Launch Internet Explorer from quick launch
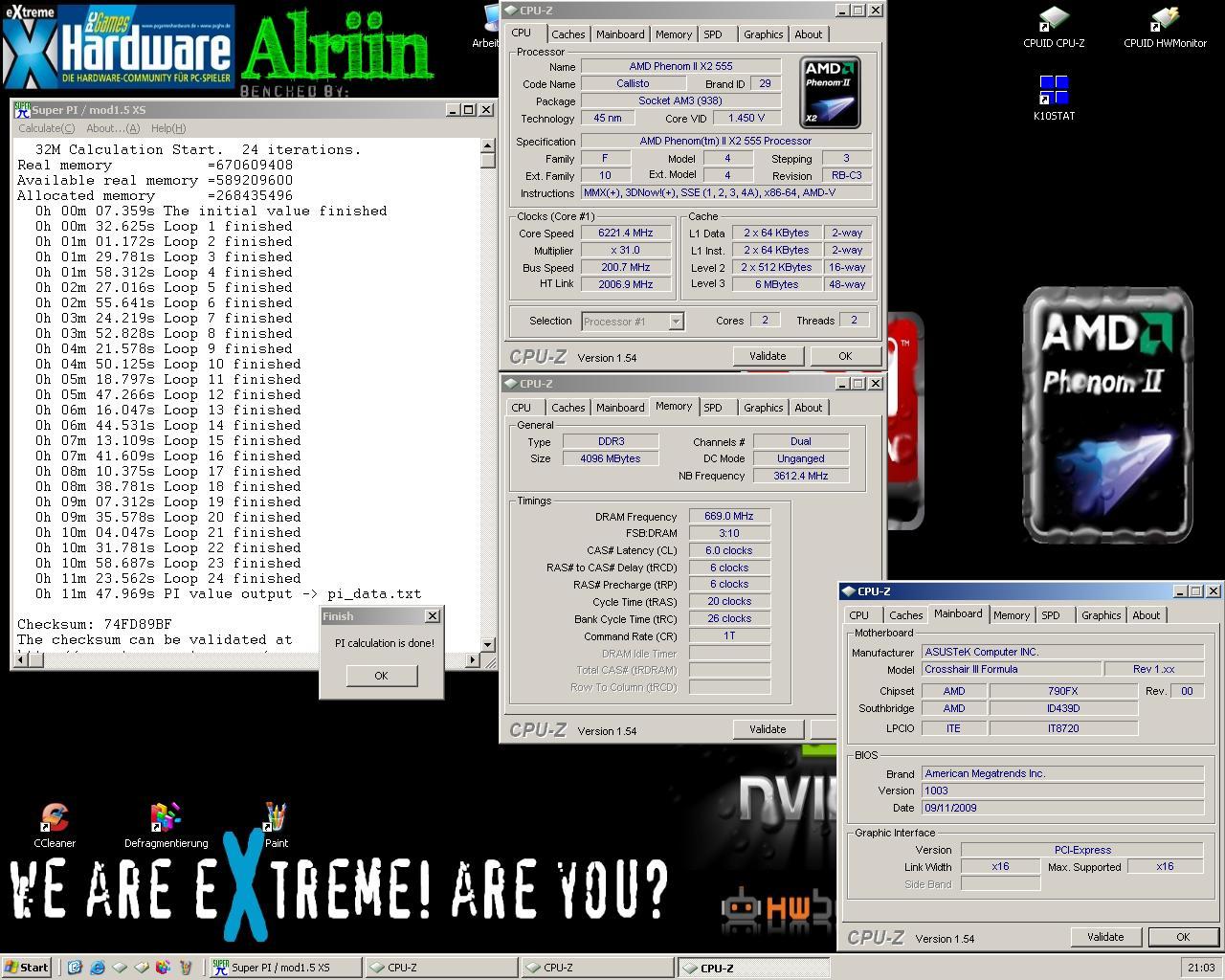The width and height of the screenshot is (1225, 980). click(x=97, y=968)
